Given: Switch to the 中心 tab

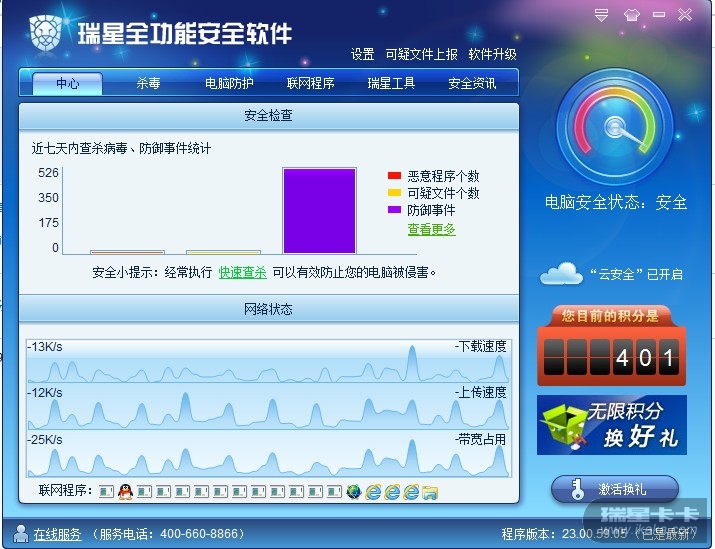Looking at the screenshot, I should 67,83.
